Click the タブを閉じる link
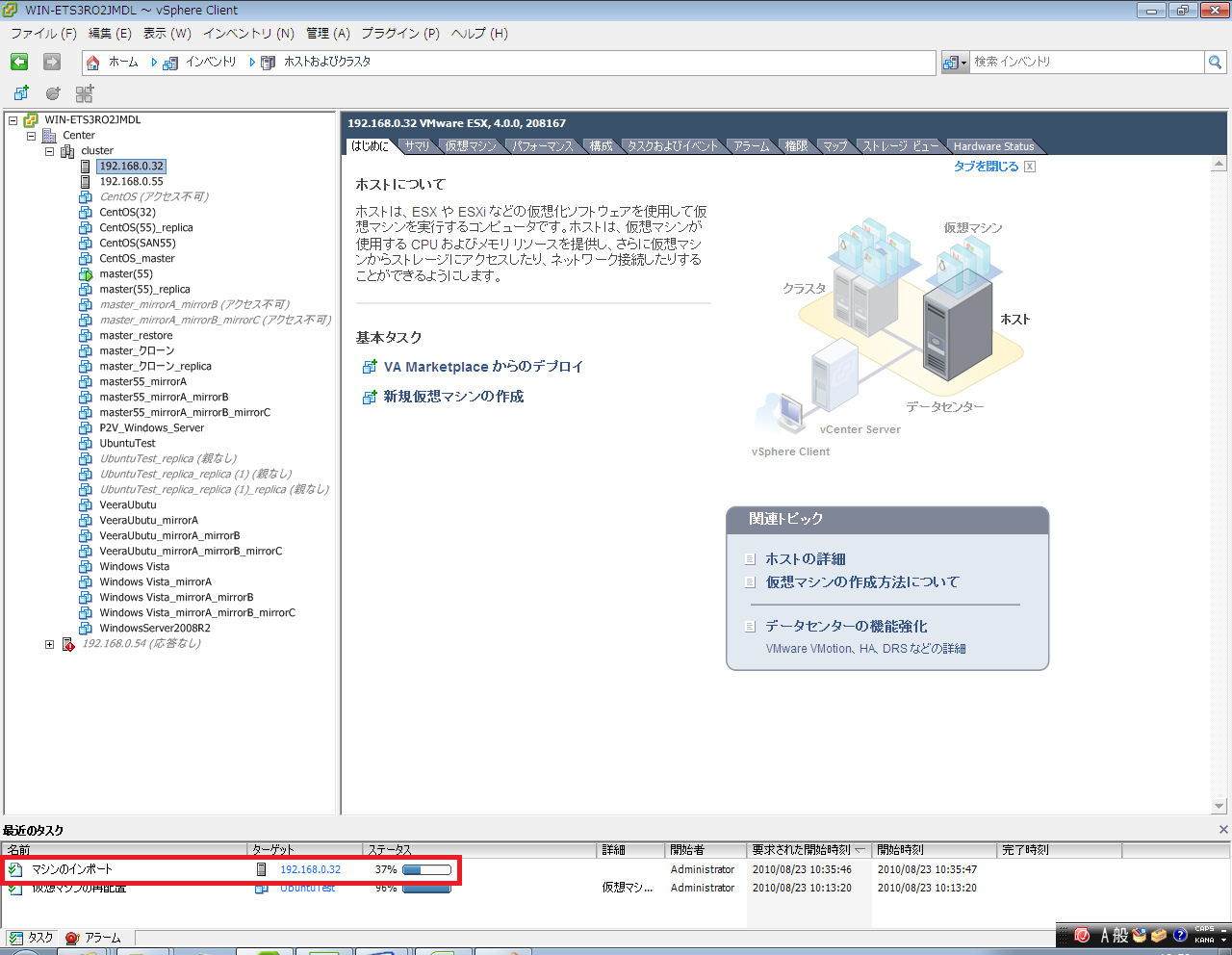 (x=986, y=167)
